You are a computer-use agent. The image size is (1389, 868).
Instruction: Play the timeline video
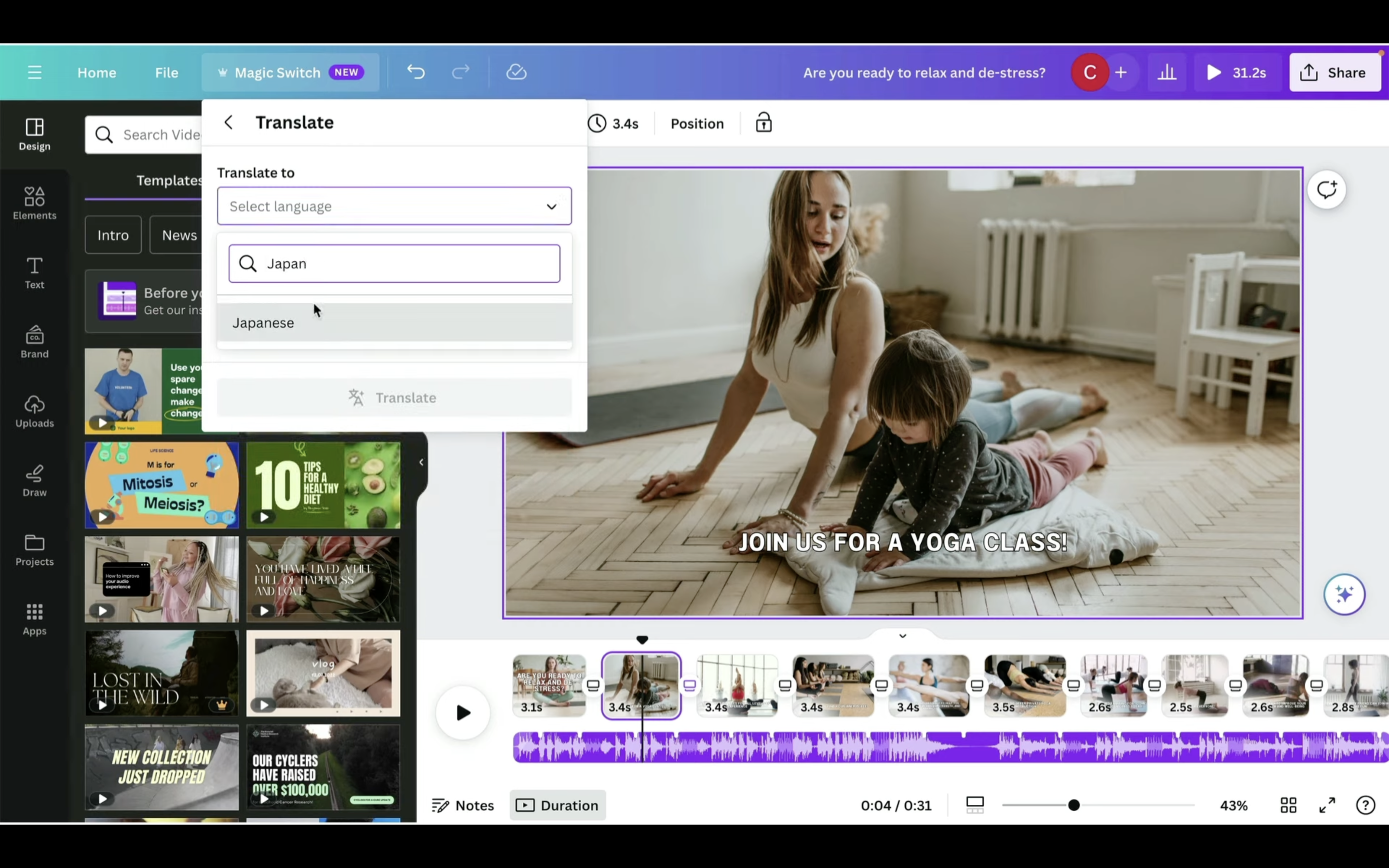pyautogui.click(x=463, y=712)
